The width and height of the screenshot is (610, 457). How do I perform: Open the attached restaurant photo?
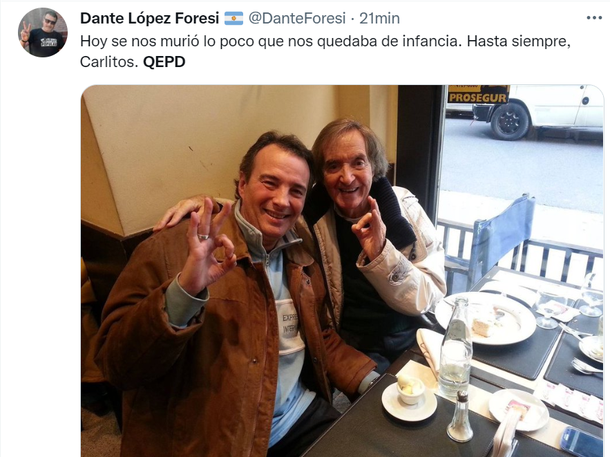342,271
